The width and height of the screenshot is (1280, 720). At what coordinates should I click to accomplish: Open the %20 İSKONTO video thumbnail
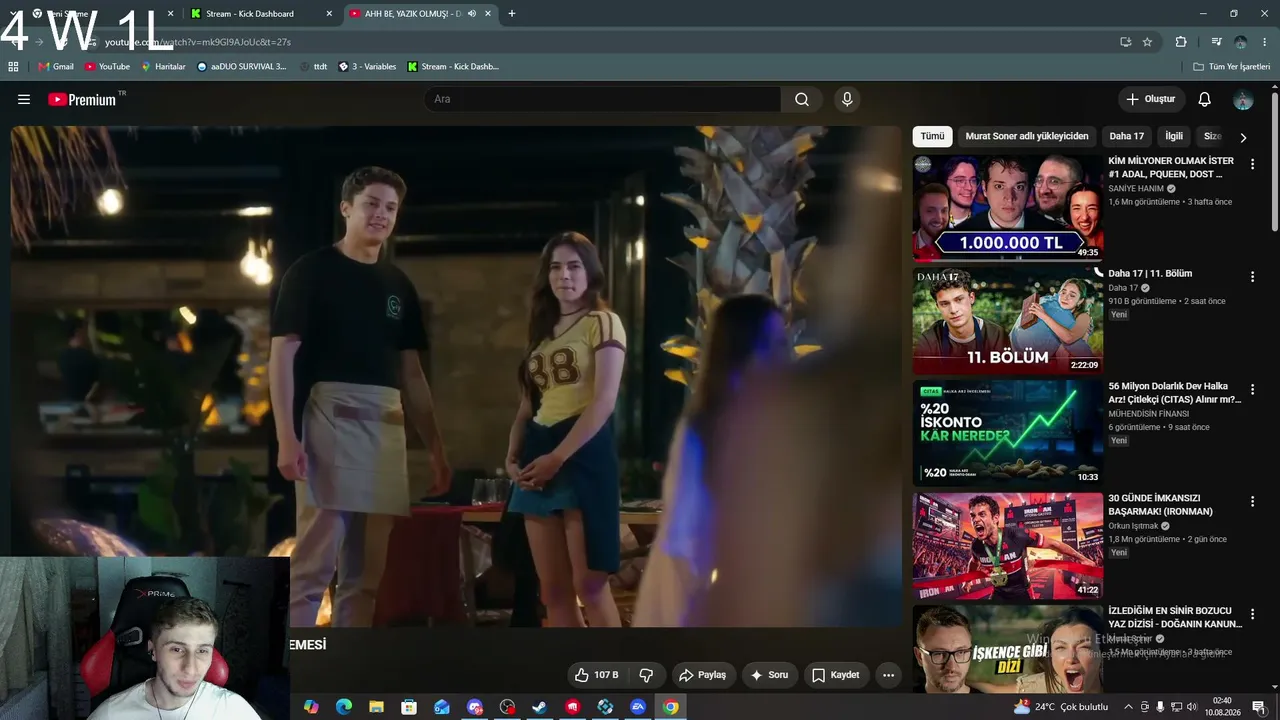1008,433
